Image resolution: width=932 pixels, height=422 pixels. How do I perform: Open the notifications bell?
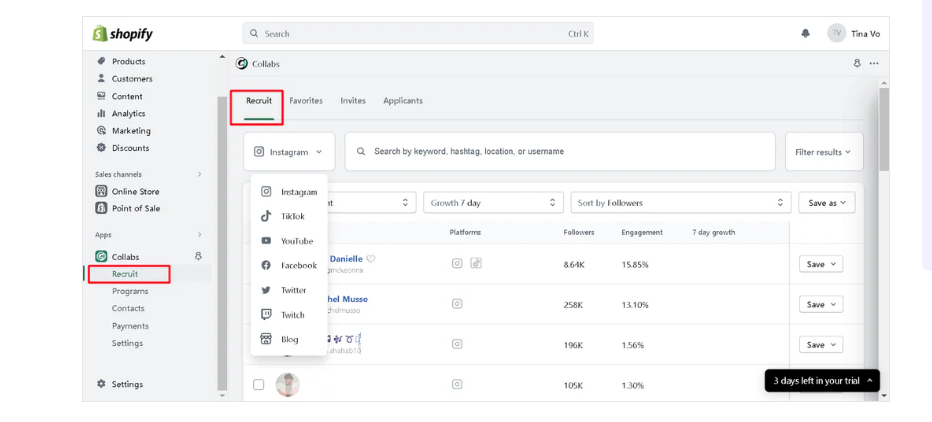point(805,34)
